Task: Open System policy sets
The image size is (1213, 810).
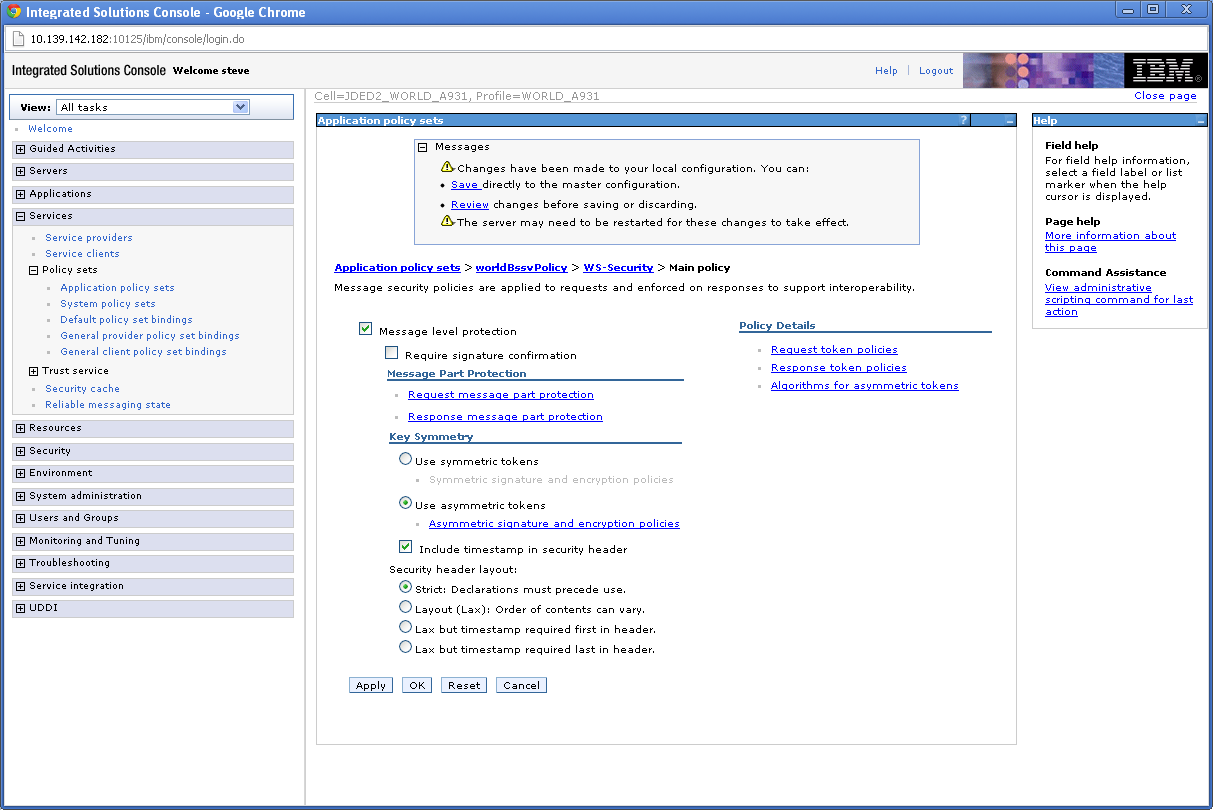Action: coord(108,304)
